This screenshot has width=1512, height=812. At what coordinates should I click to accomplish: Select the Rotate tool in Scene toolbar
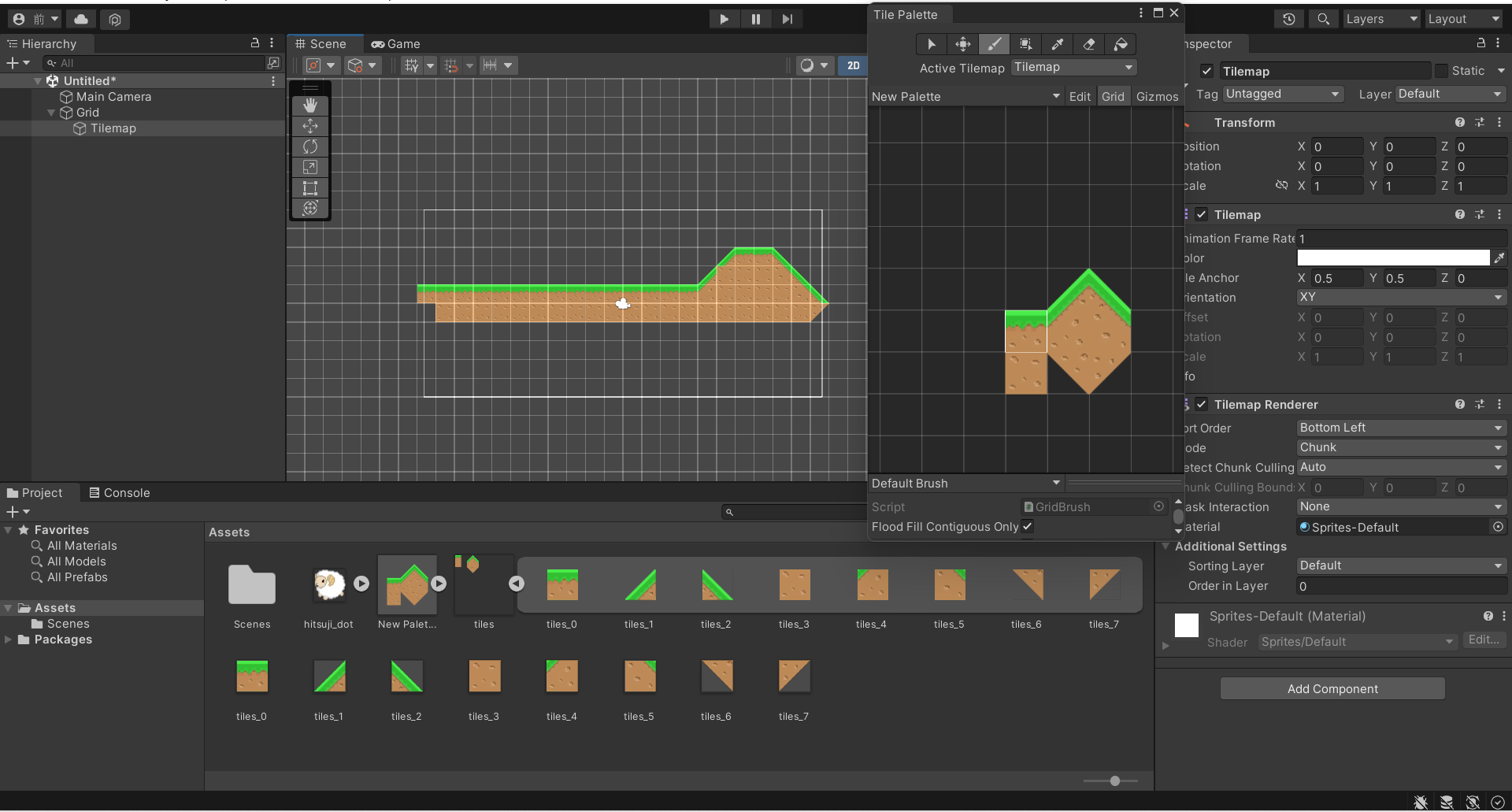310,146
